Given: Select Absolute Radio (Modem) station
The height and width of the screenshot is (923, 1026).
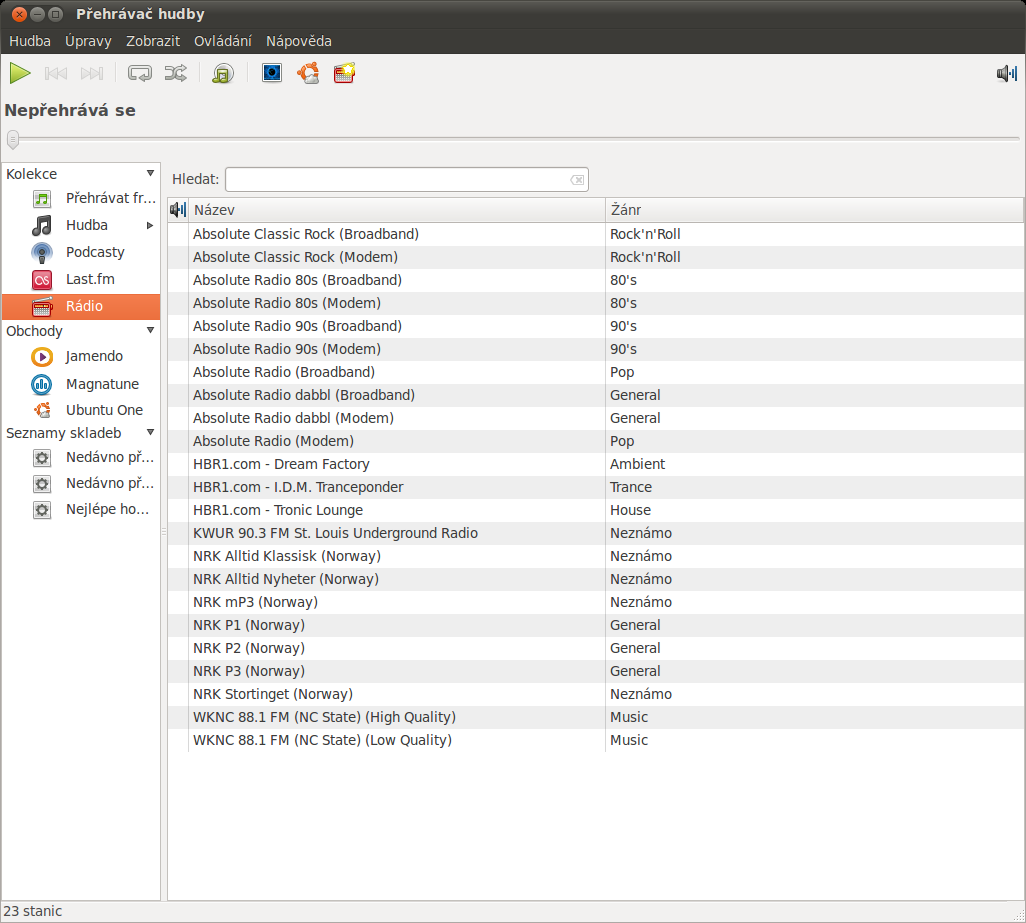Looking at the screenshot, I should [x=595, y=441].
